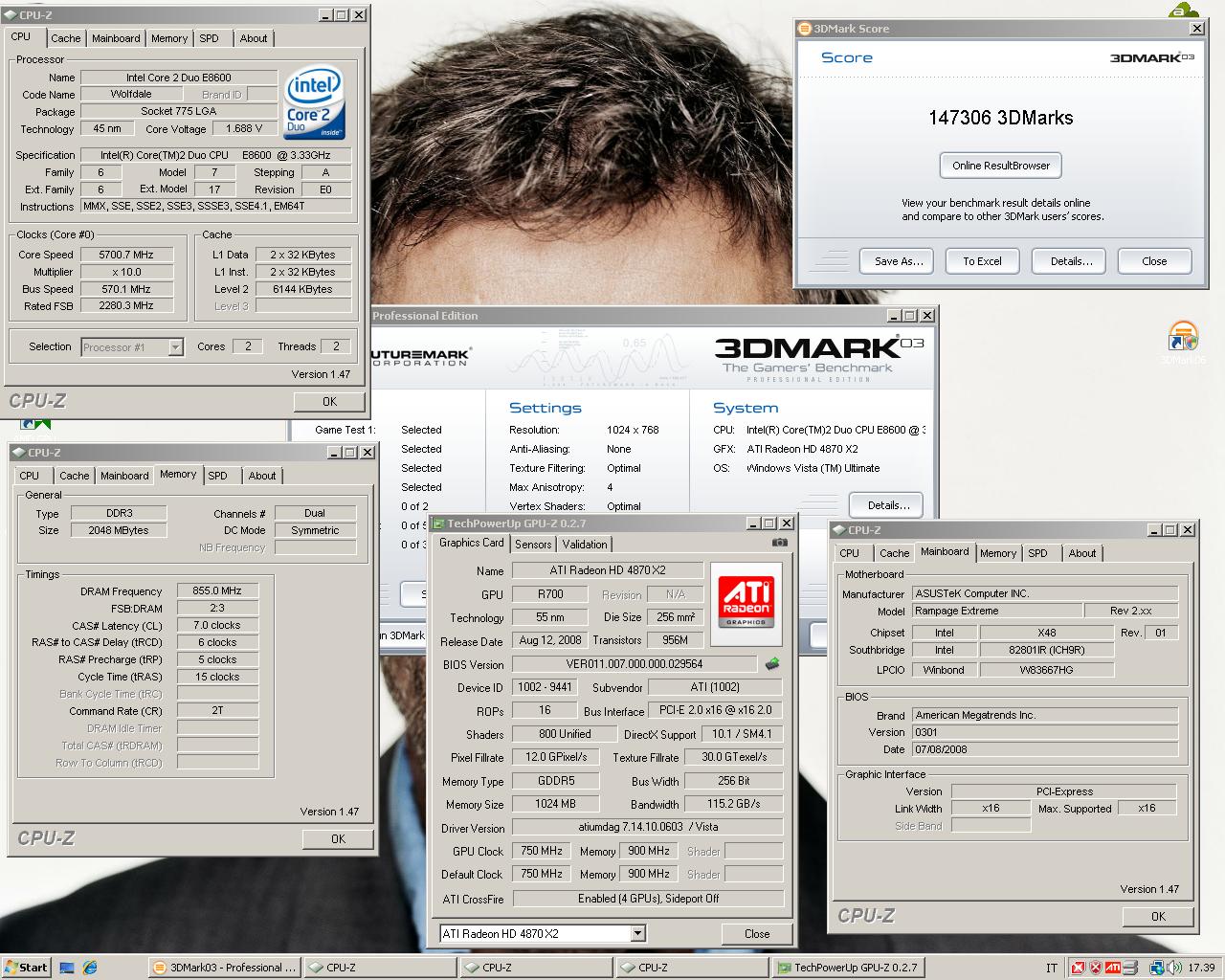This screenshot has height=980, width=1225.
Task: Click OK in the top-left CPU-Z window
Action: pos(329,402)
